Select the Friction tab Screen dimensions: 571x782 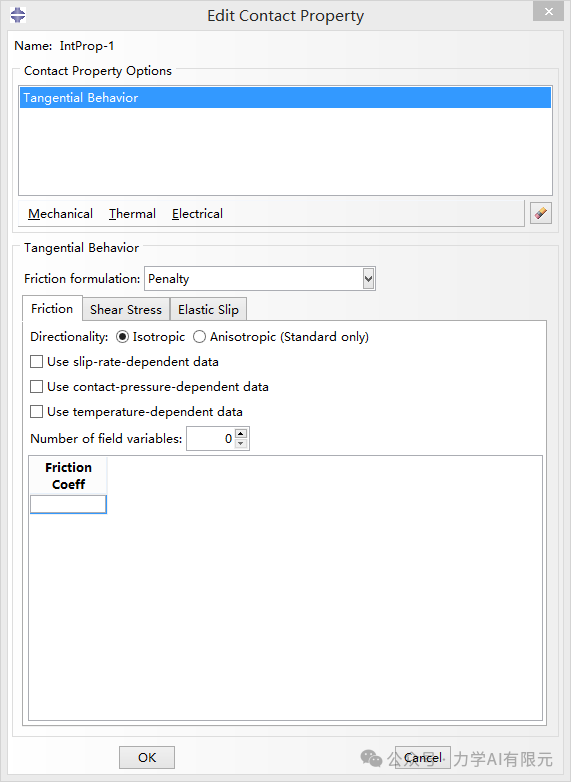pyautogui.click(x=52, y=308)
